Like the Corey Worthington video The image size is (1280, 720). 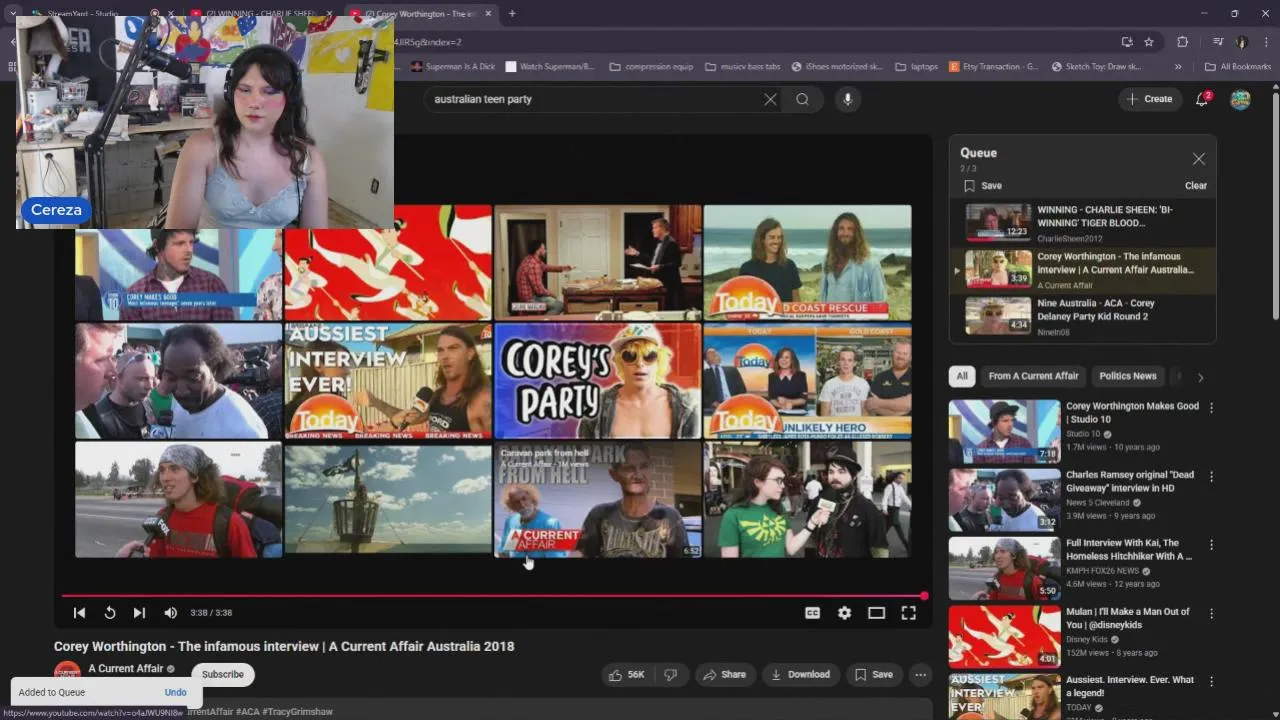pyautogui.click(x=626, y=675)
